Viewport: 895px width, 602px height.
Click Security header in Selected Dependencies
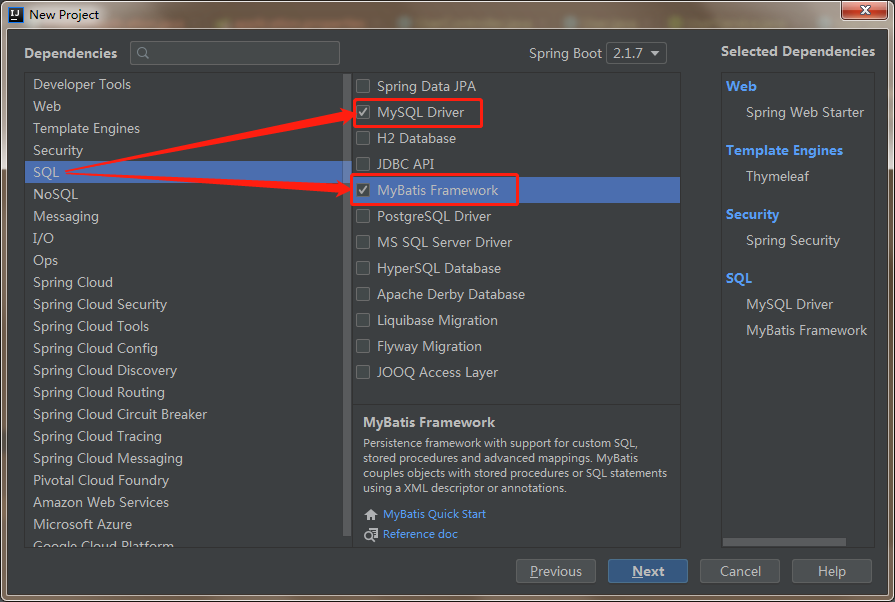point(752,215)
